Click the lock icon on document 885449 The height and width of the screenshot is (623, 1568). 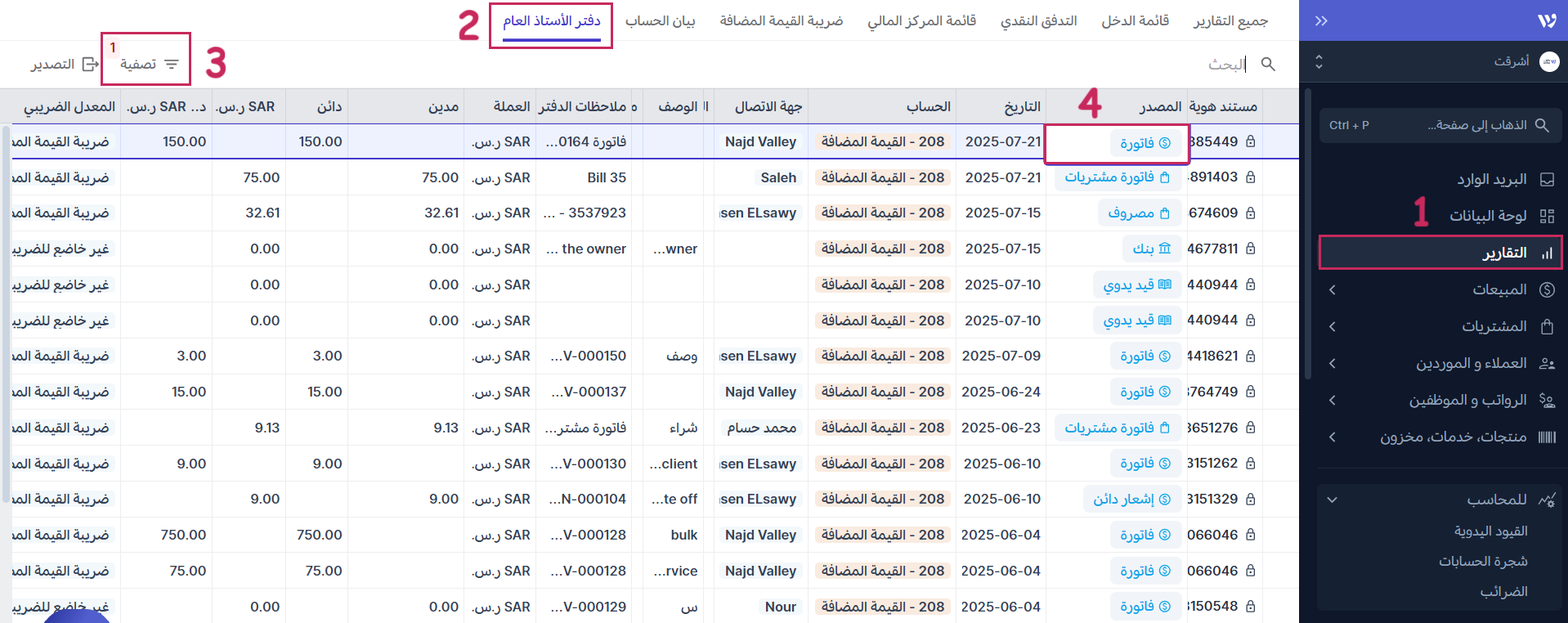(x=1251, y=141)
